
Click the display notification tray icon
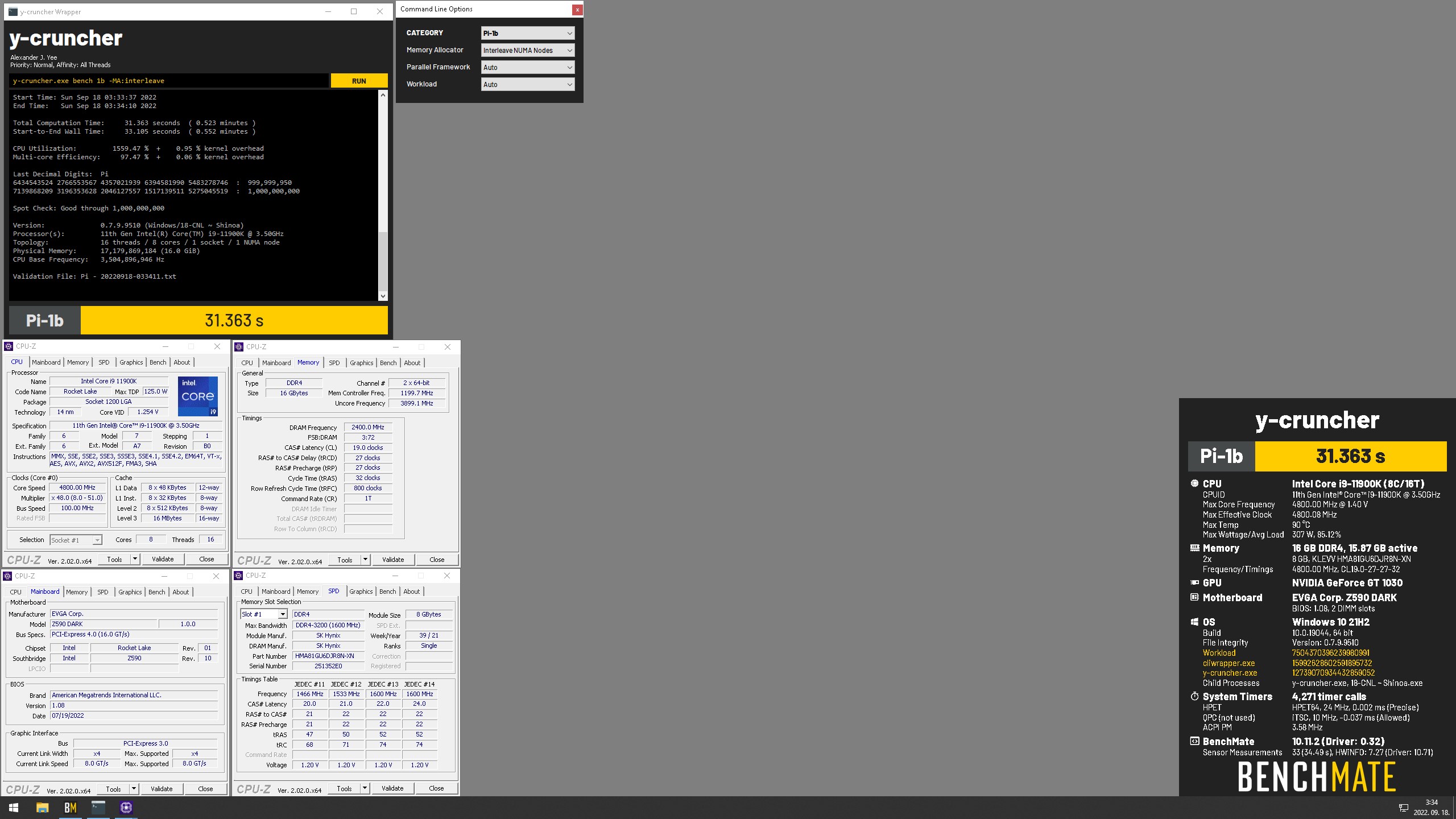(1403, 808)
